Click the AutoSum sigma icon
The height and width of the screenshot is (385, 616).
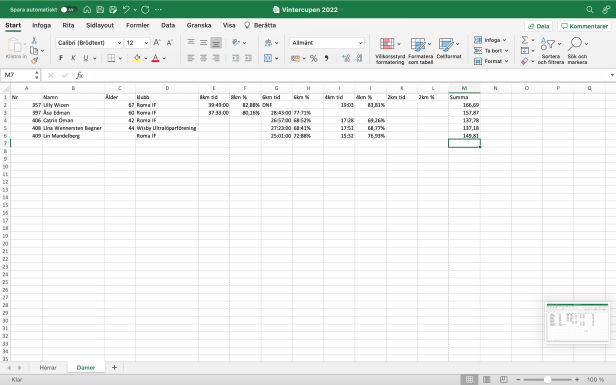525,40
